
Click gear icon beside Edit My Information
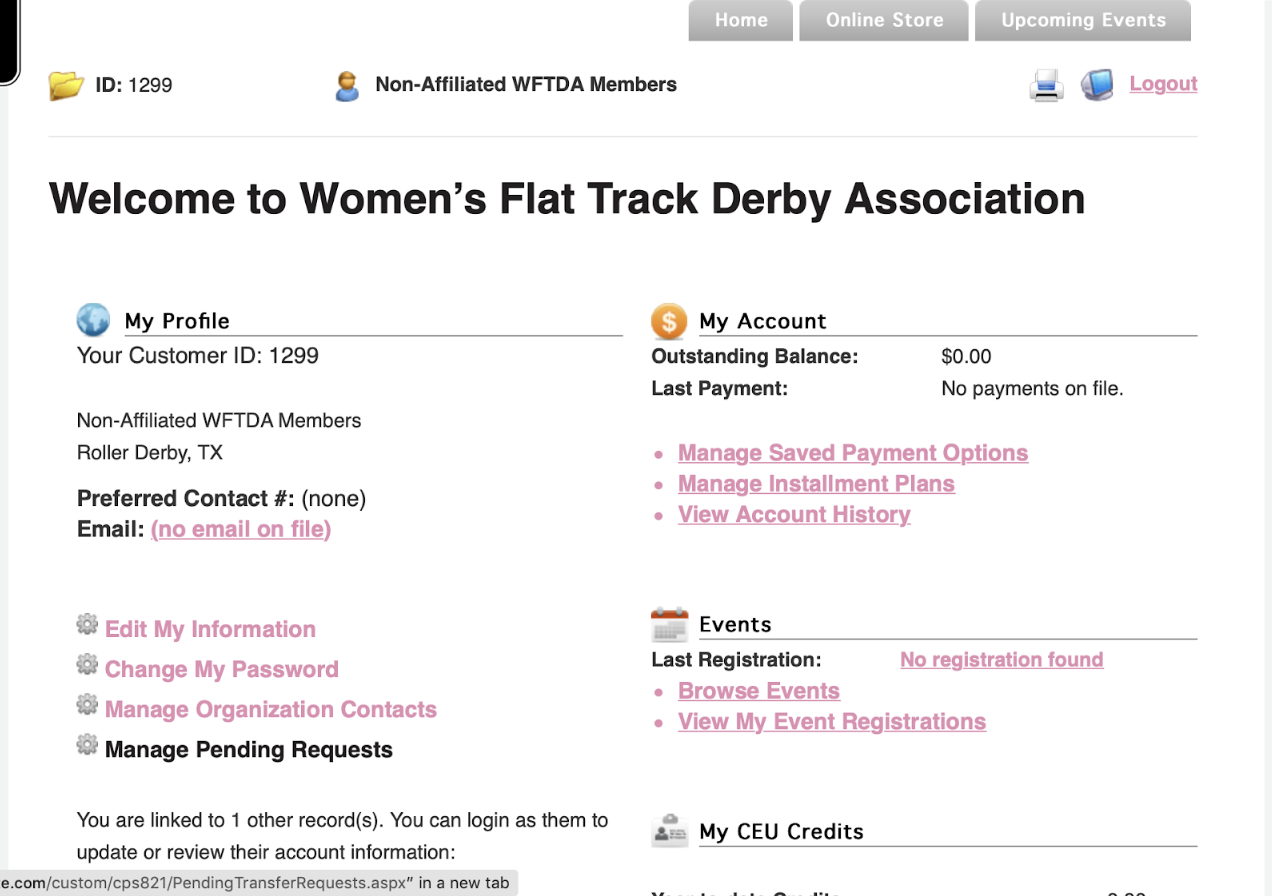click(x=87, y=625)
